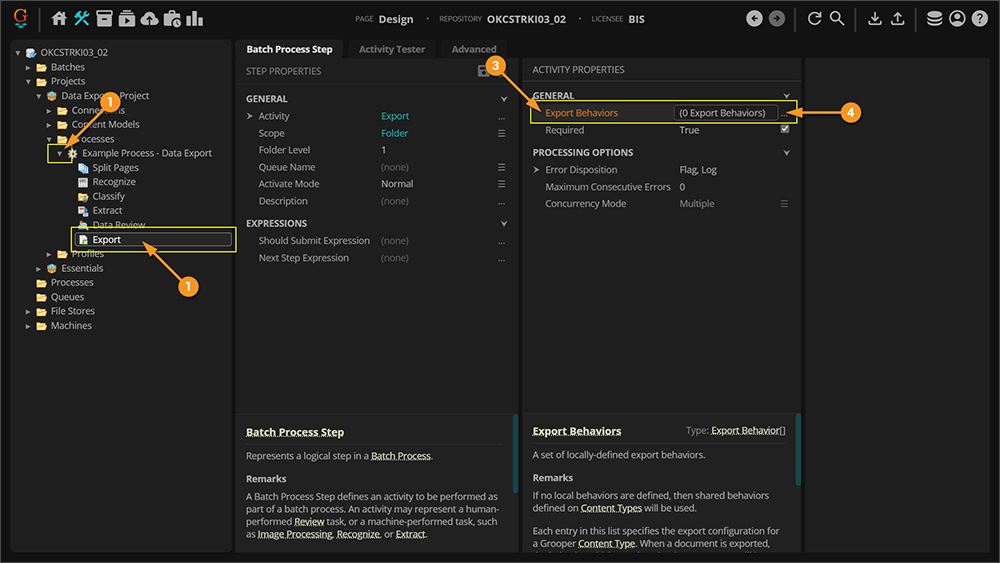
Task: Expand the Batches folder in the tree
Action: coord(29,67)
